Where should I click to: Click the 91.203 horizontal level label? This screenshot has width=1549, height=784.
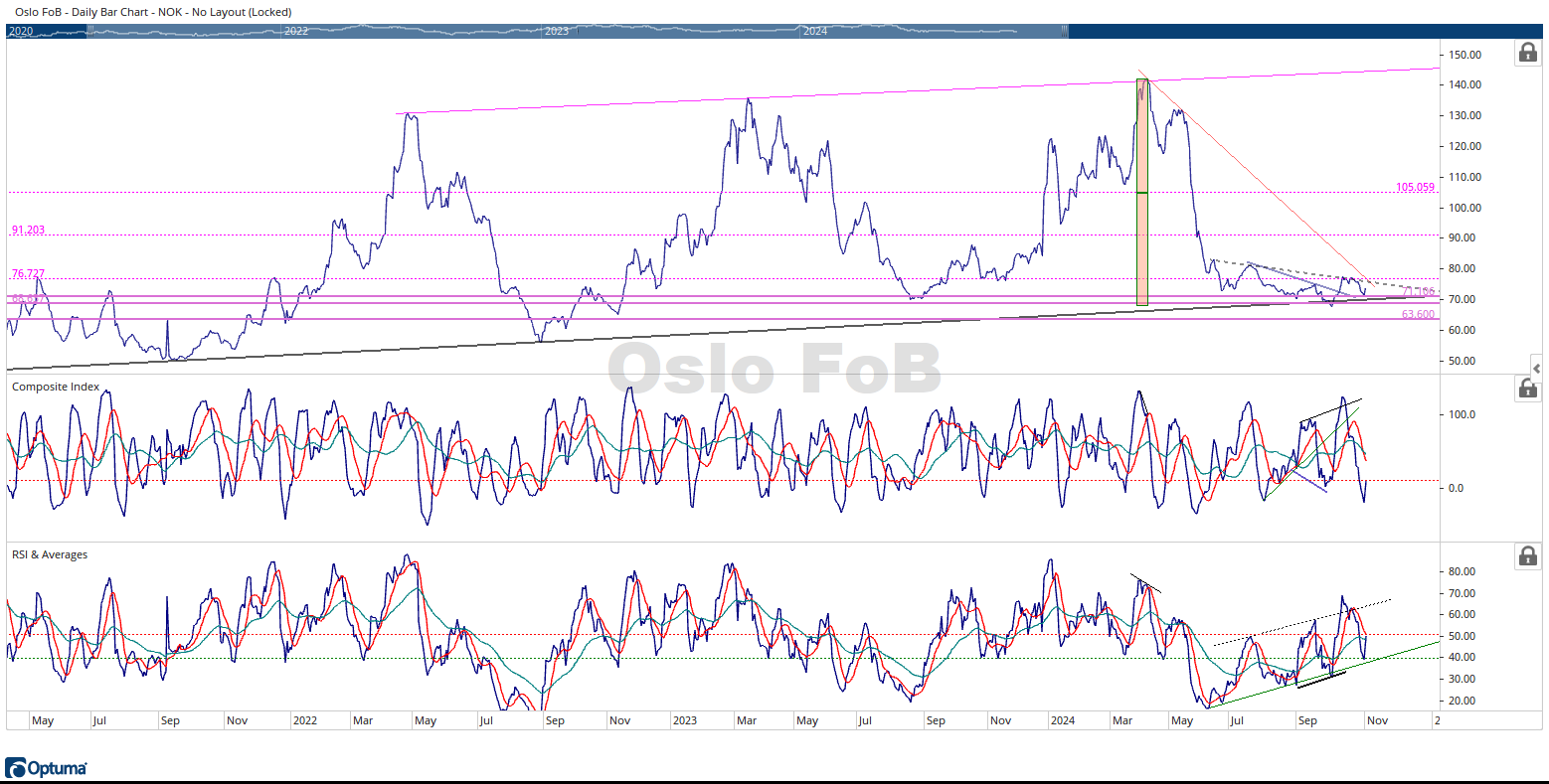click(28, 230)
